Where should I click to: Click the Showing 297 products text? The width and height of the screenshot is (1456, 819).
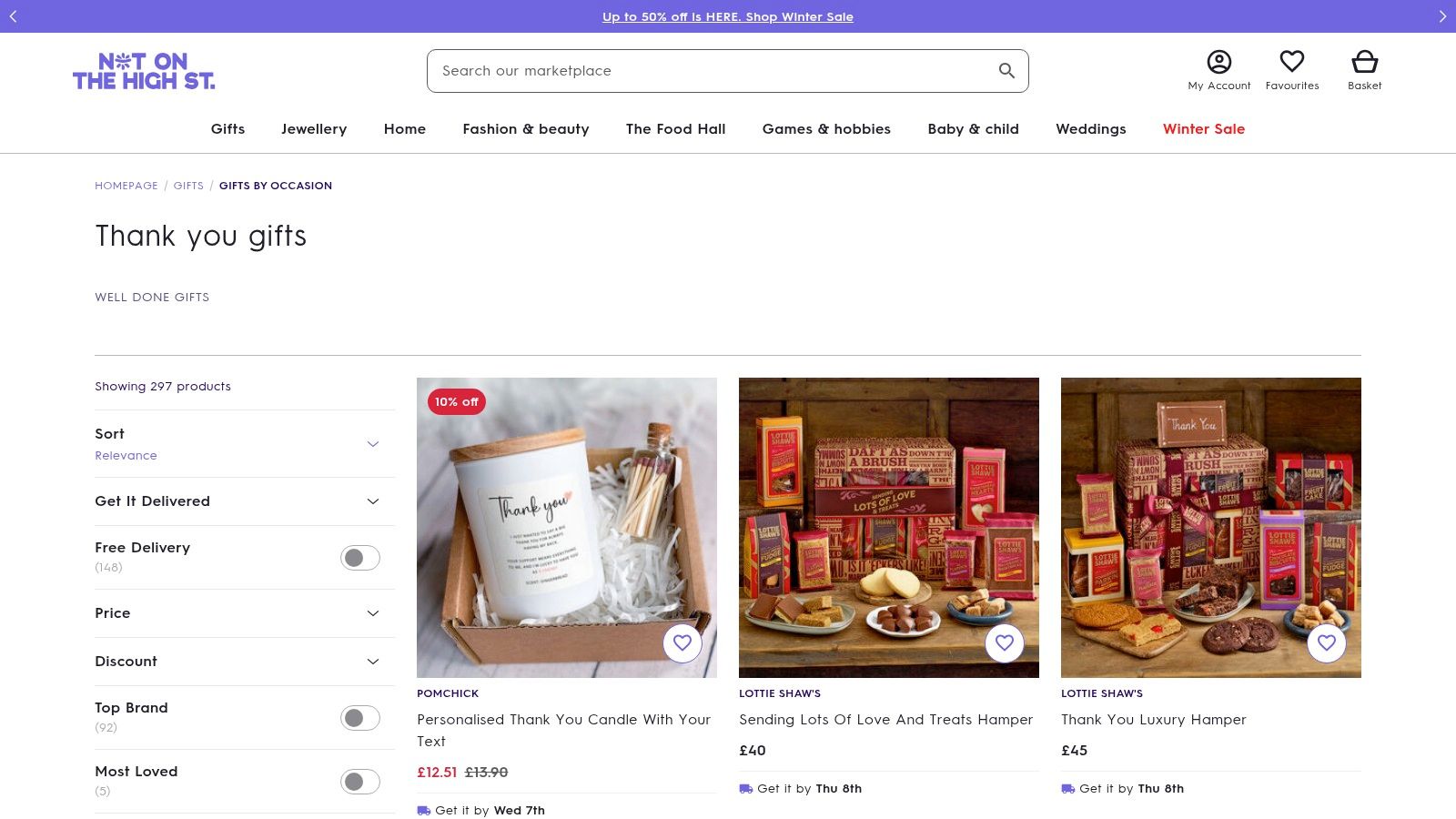click(x=163, y=387)
